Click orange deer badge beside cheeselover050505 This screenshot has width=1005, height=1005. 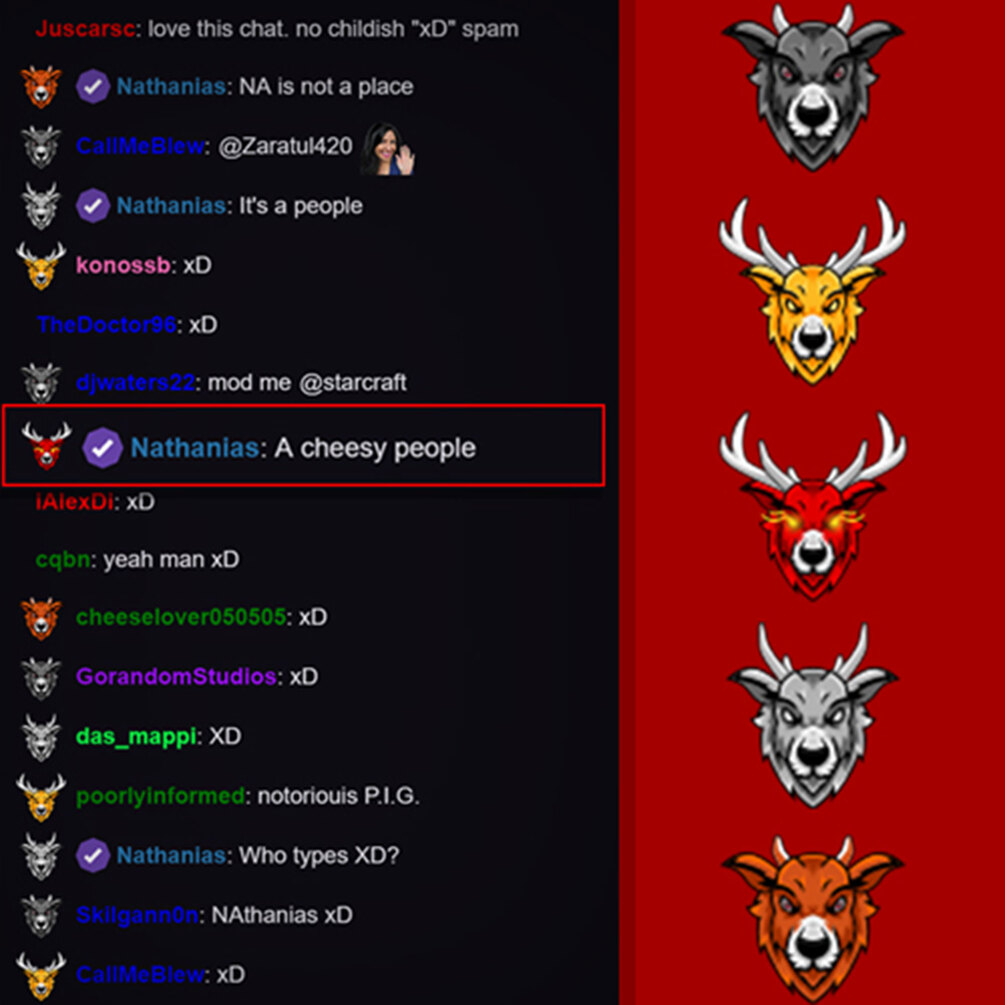[x=40, y=619]
